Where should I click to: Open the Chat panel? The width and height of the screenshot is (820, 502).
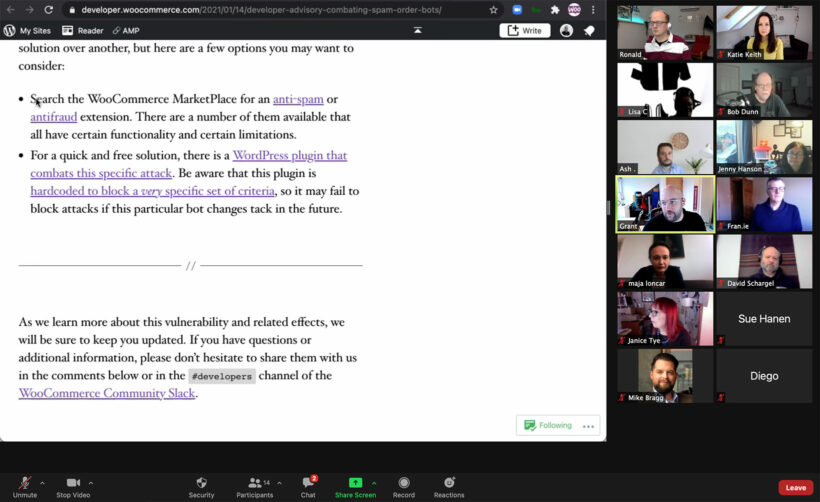tap(308, 484)
